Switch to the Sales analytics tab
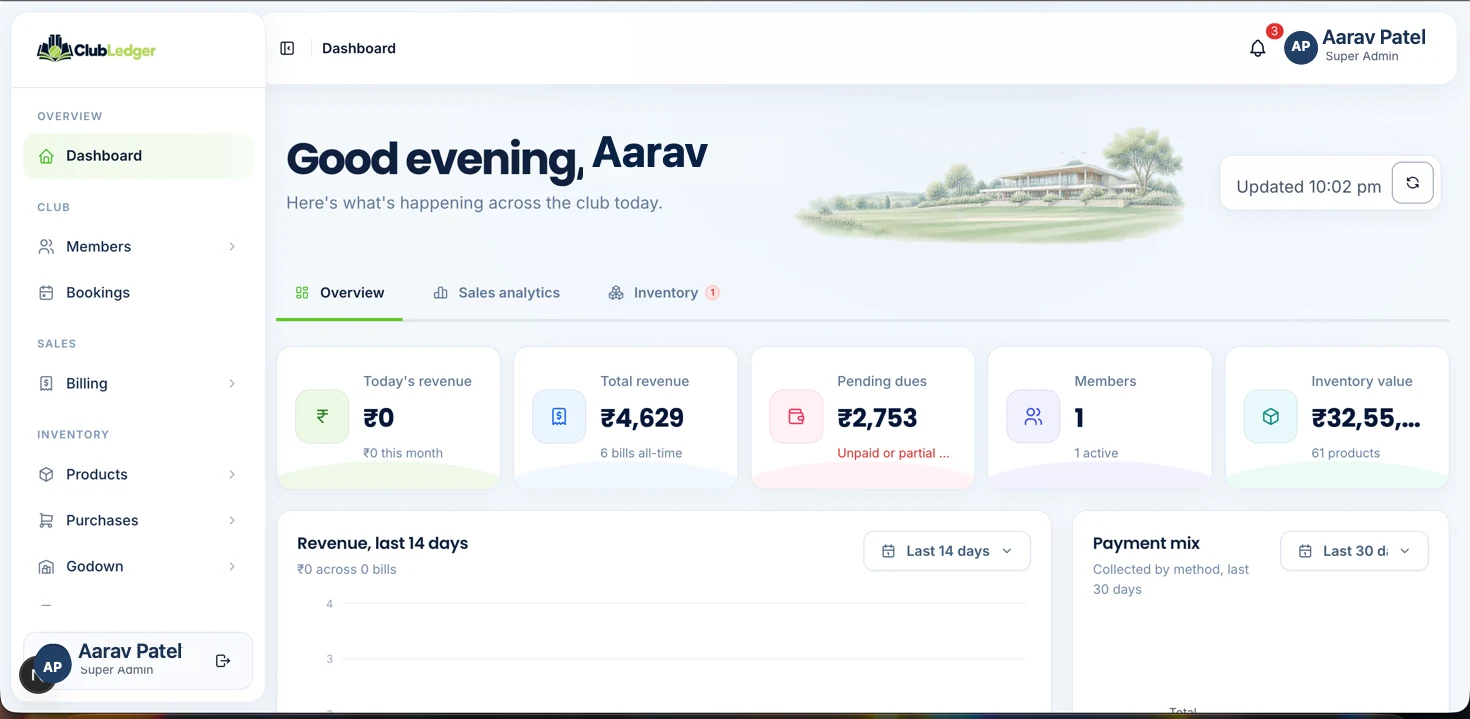 coord(497,293)
